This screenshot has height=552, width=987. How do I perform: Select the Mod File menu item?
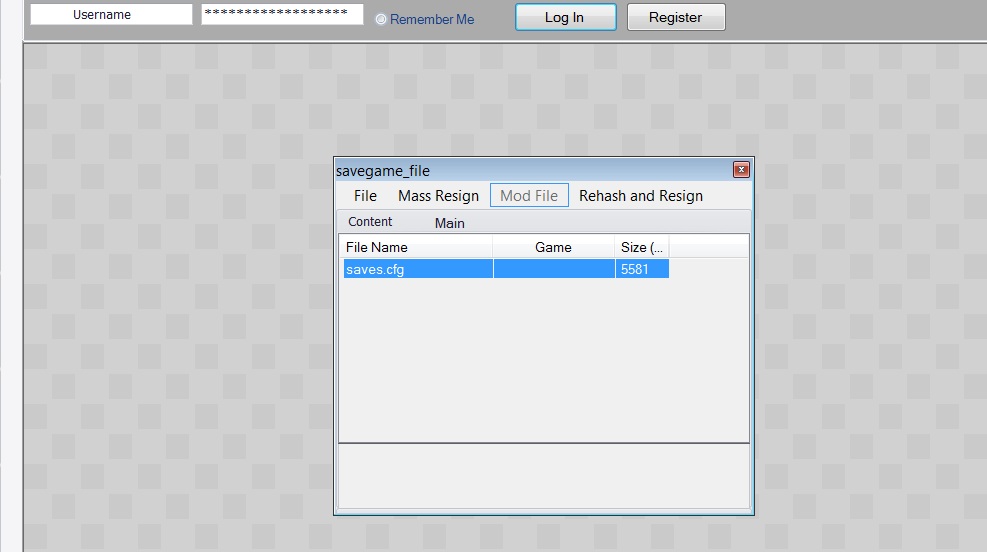pyautogui.click(x=529, y=196)
